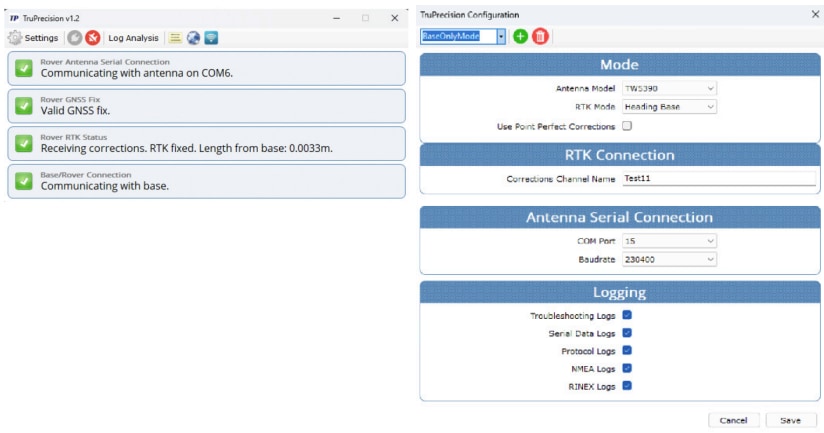Close the TruPrecision Configuration dialog

[x=815, y=15]
